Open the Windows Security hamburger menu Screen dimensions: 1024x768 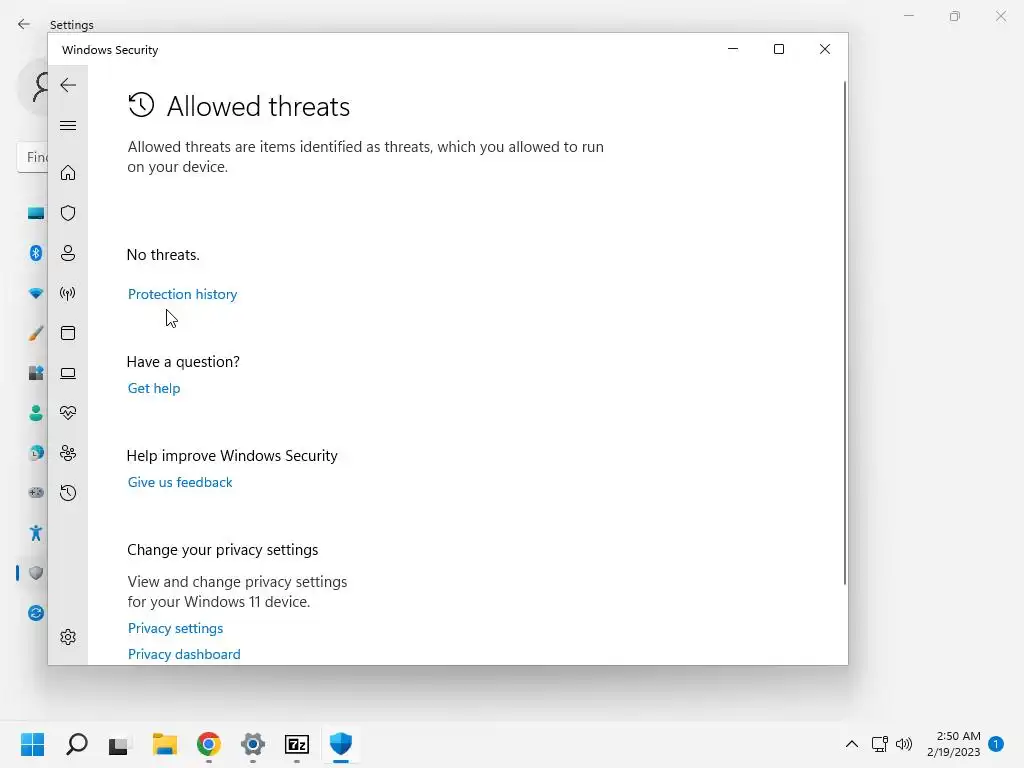[68, 125]
